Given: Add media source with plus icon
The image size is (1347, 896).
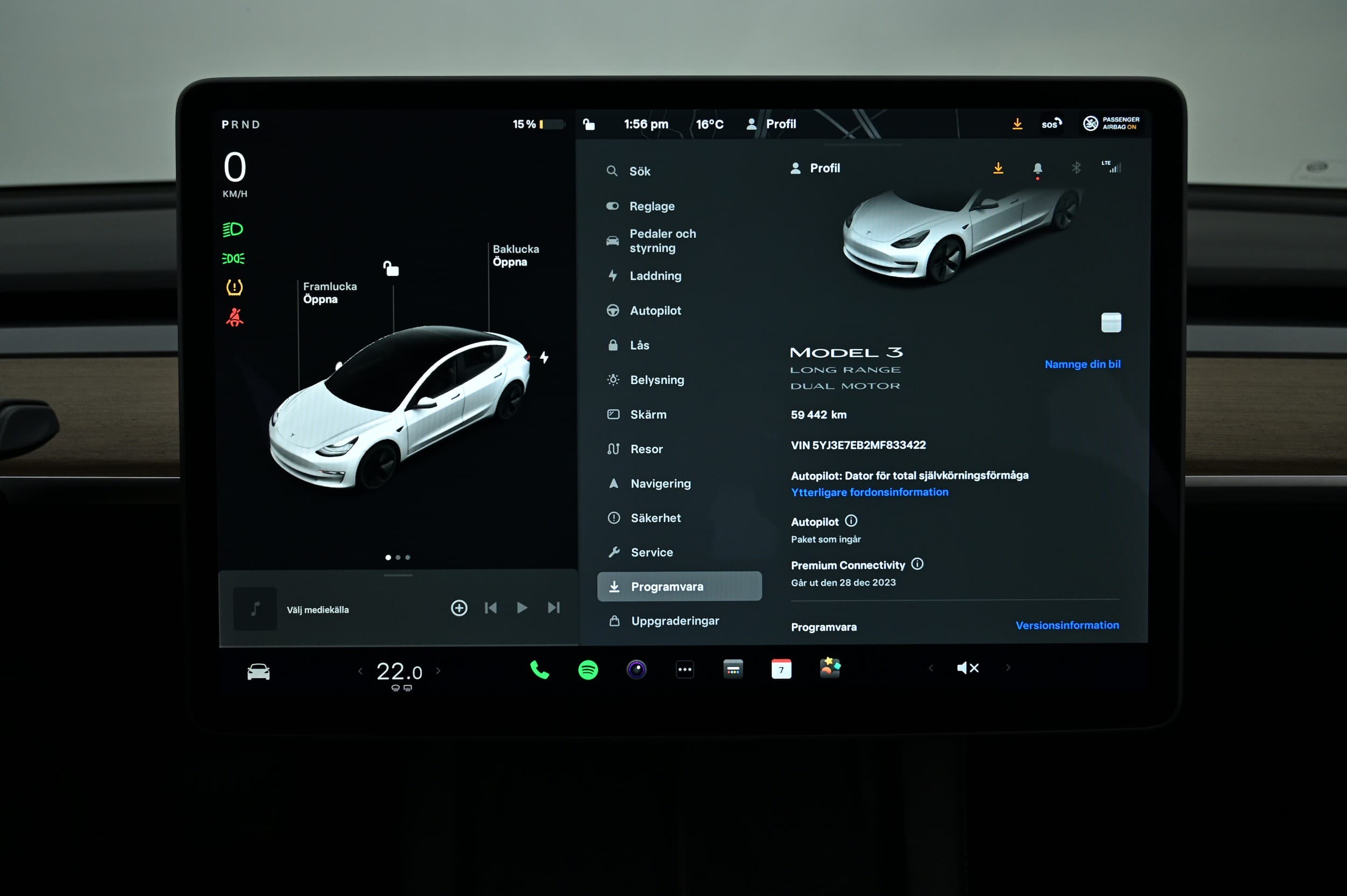Looking at the screenshot, I should click(x=459, y=607).
